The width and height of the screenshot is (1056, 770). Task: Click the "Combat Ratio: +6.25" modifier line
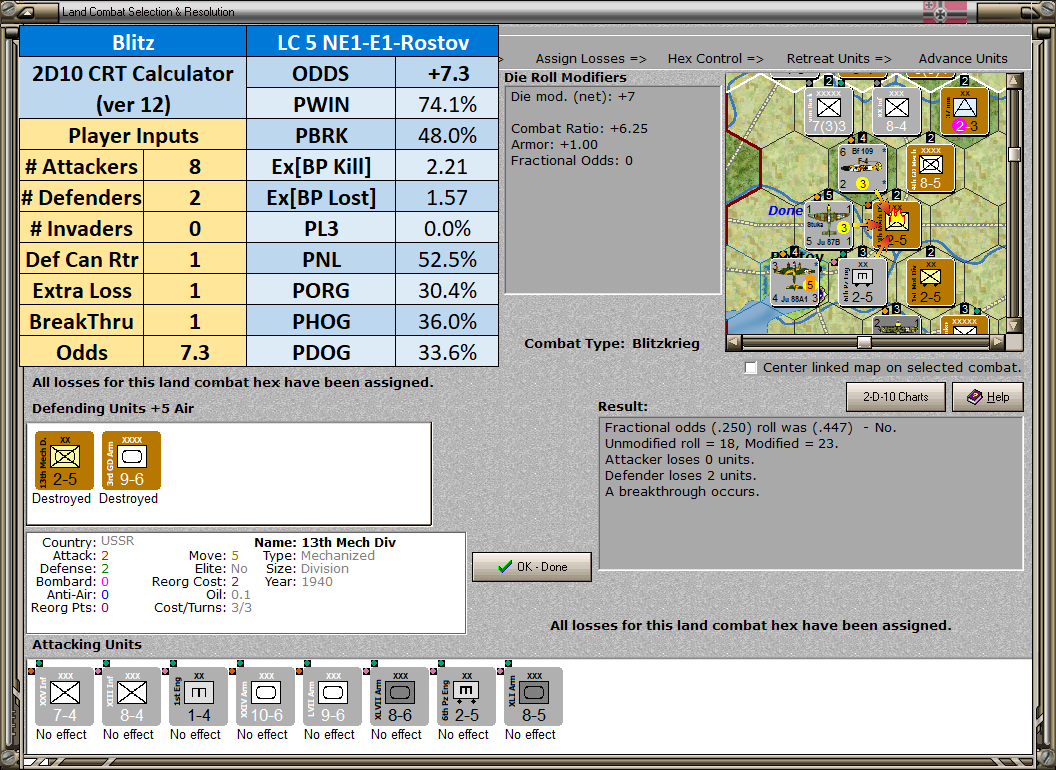click(x=579, y=129)
